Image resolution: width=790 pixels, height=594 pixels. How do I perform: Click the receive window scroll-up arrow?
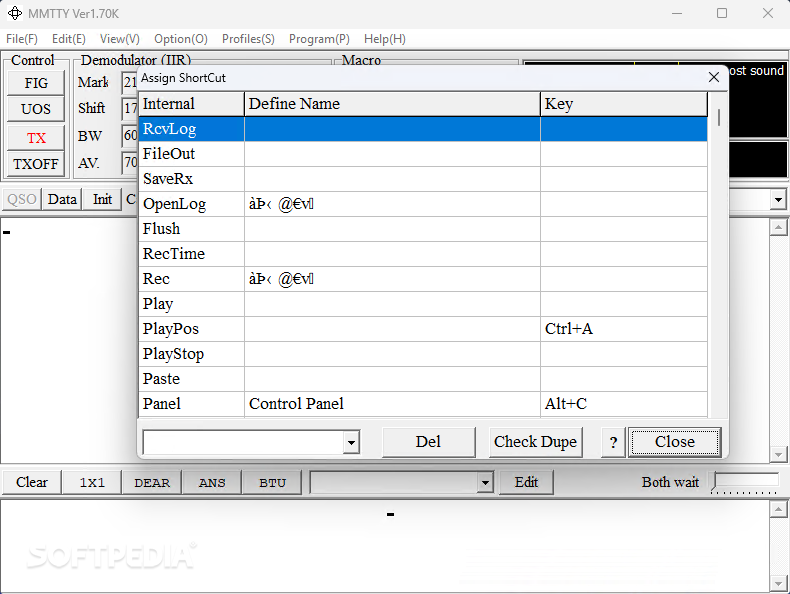coord(778,227)
